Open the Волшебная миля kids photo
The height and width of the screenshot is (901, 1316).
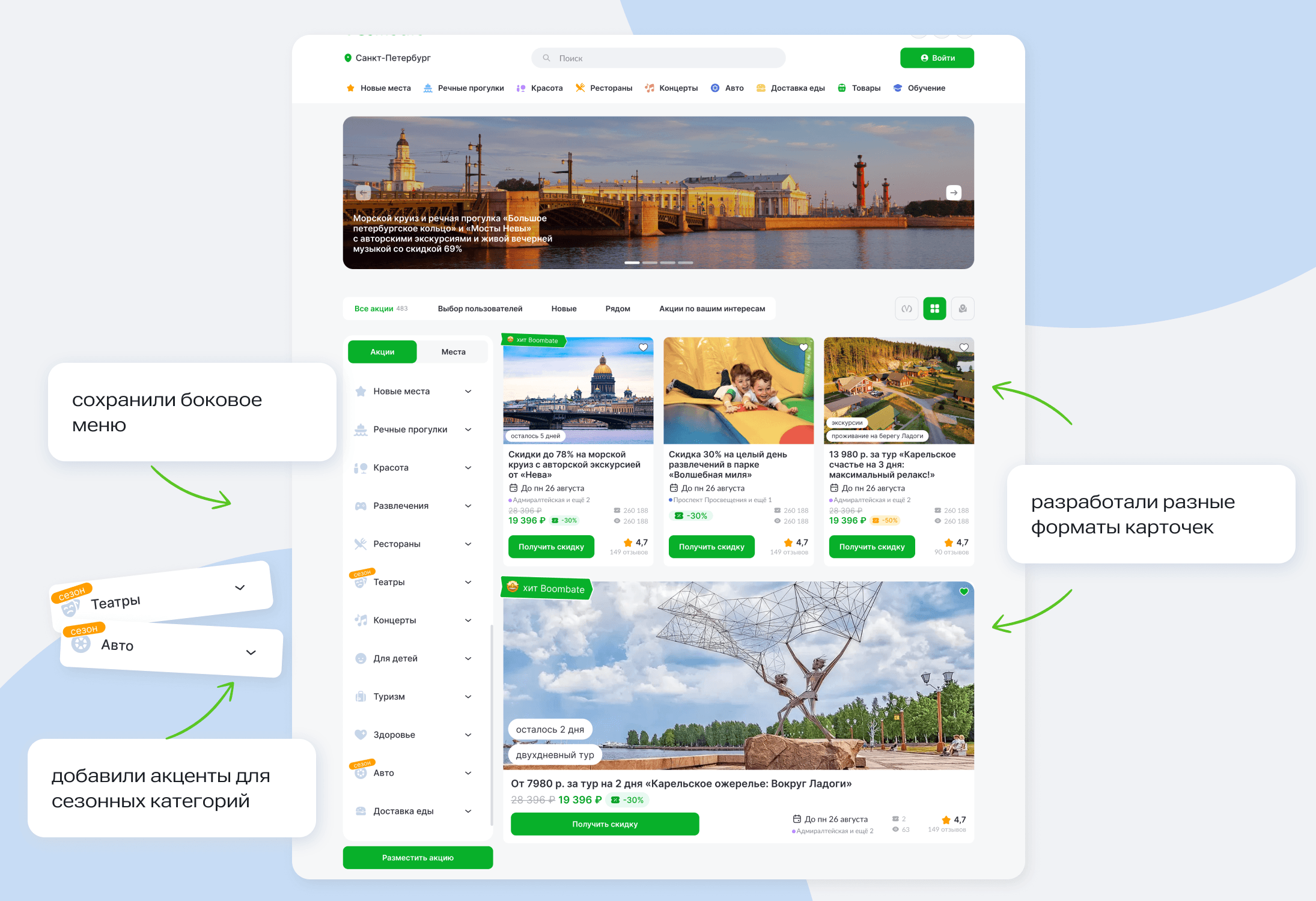coord(739,390)
